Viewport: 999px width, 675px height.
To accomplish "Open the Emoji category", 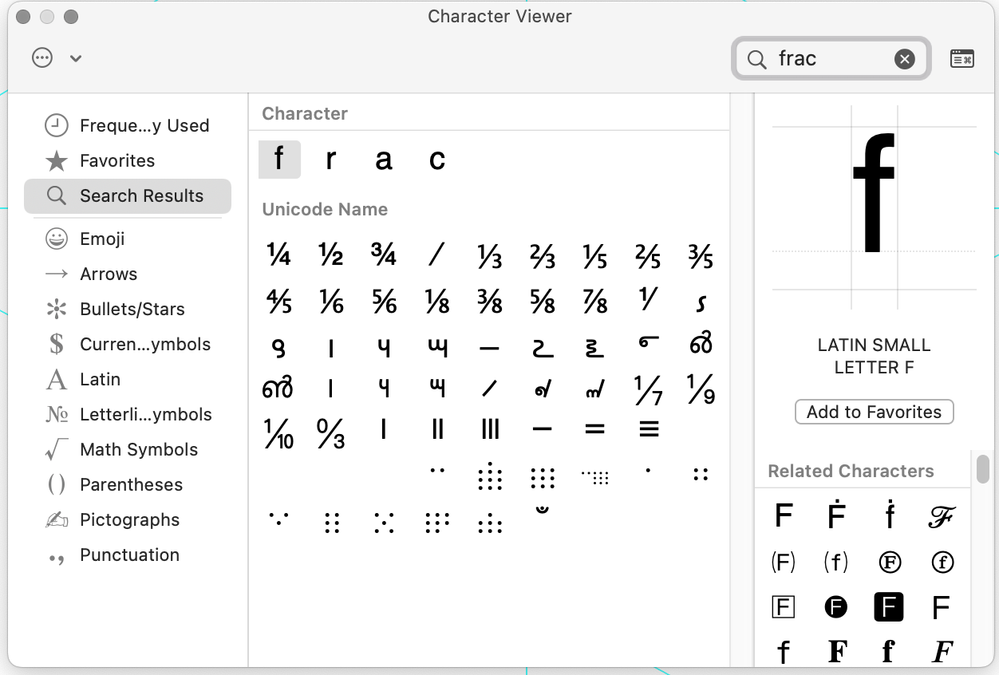I will (x=102, y=239).
